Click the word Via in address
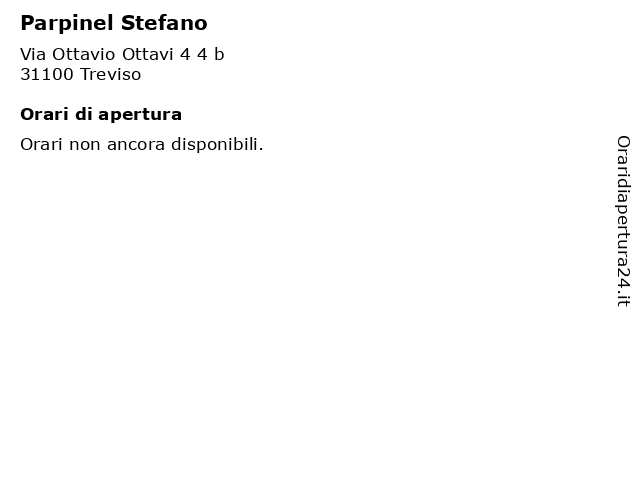The width and height of the screenshot is (640, 480). 33,54
